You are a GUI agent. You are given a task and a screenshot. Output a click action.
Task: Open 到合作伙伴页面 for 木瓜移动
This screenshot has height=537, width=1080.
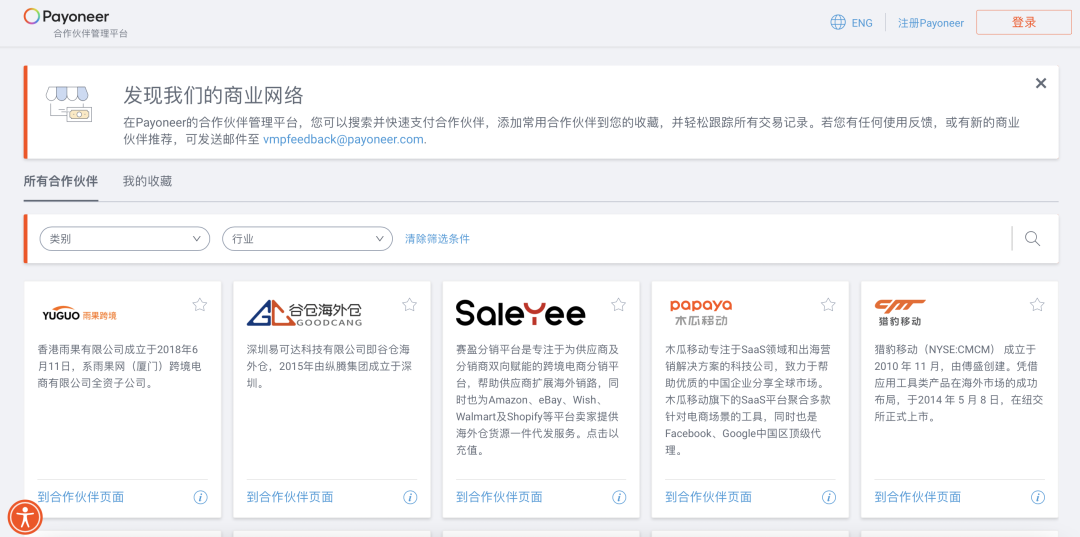click(709, 497)
